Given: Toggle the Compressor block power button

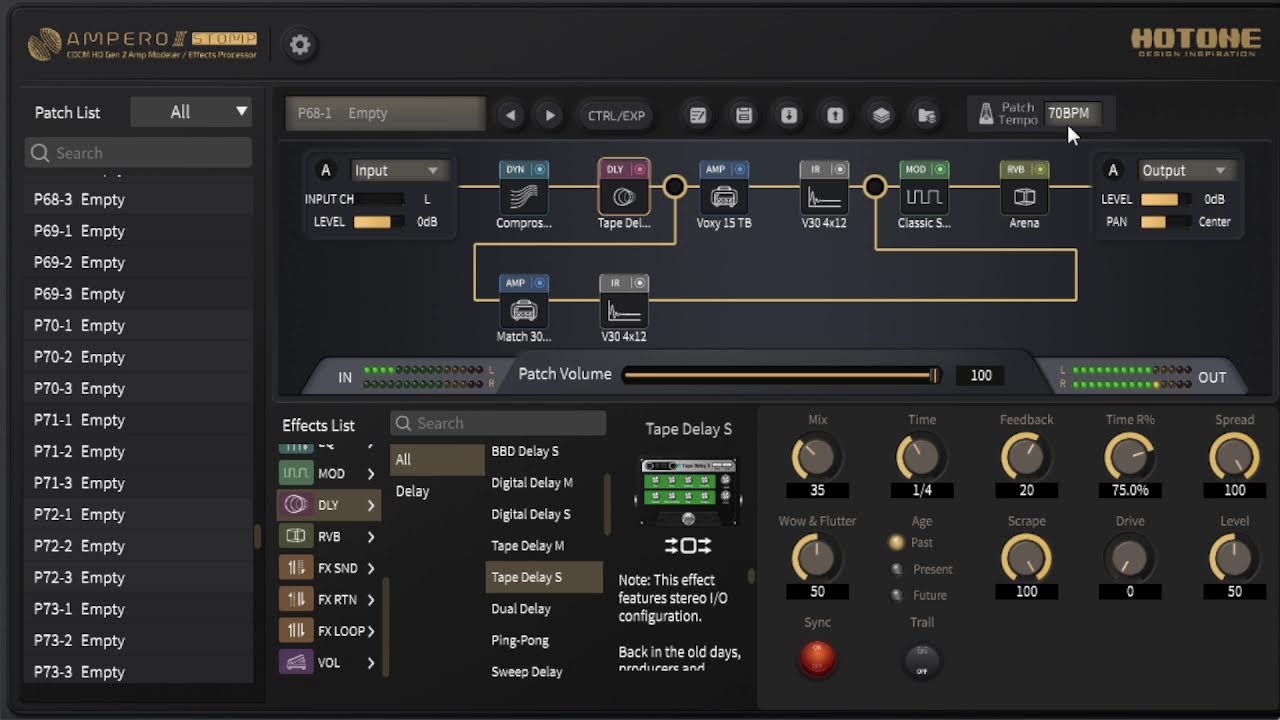Looking at the screenshot, I should click(x=540, y=170).
